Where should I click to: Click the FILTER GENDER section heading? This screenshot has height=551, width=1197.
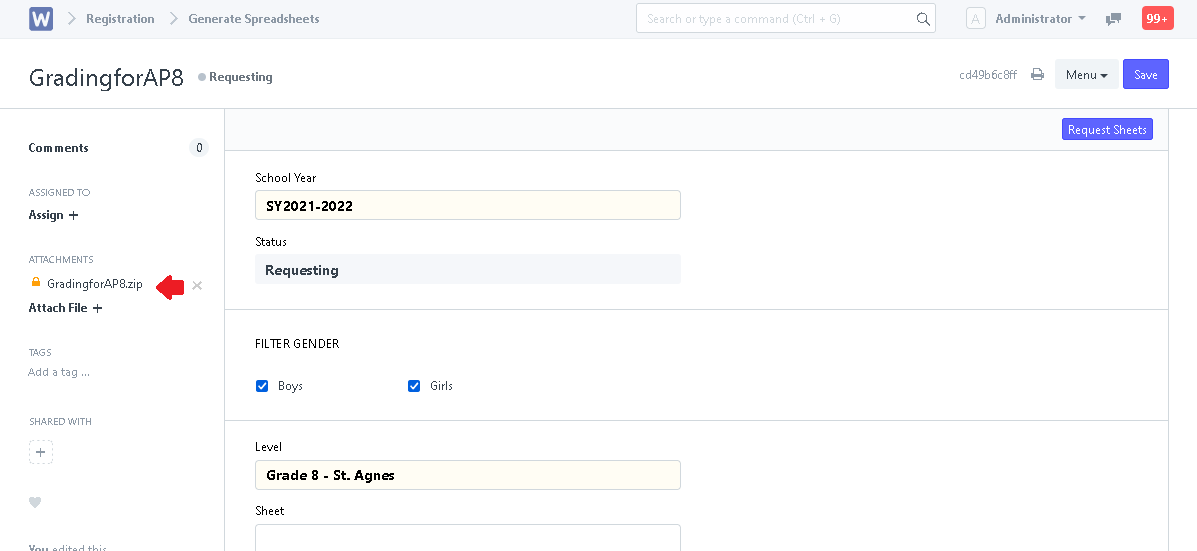pos(297,344)
